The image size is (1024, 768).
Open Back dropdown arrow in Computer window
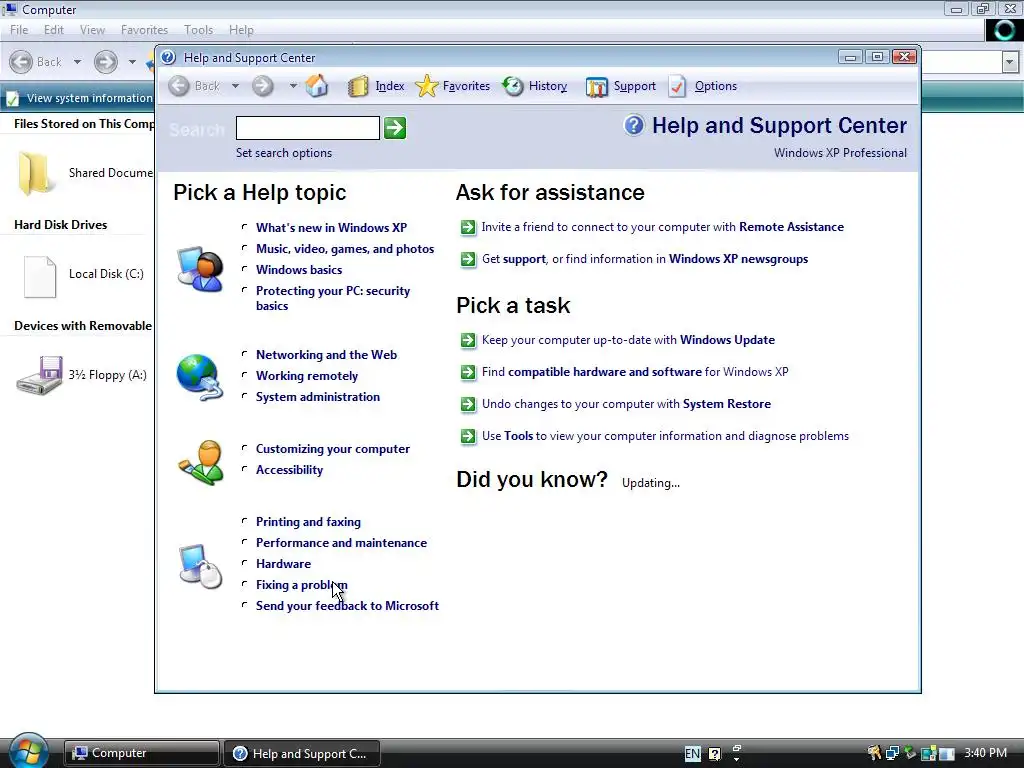coord(77,62)
